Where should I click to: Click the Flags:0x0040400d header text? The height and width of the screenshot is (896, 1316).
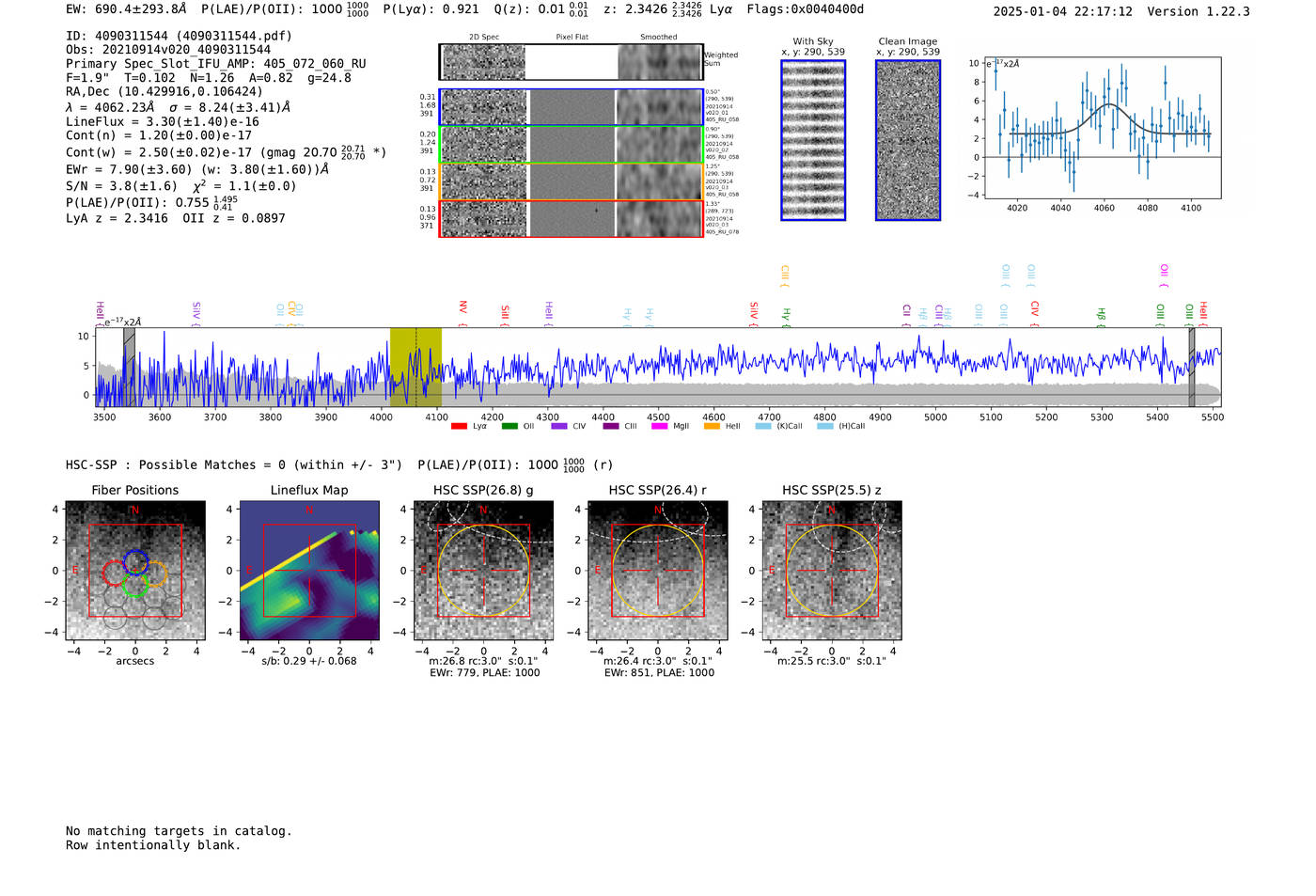[806, 9]
